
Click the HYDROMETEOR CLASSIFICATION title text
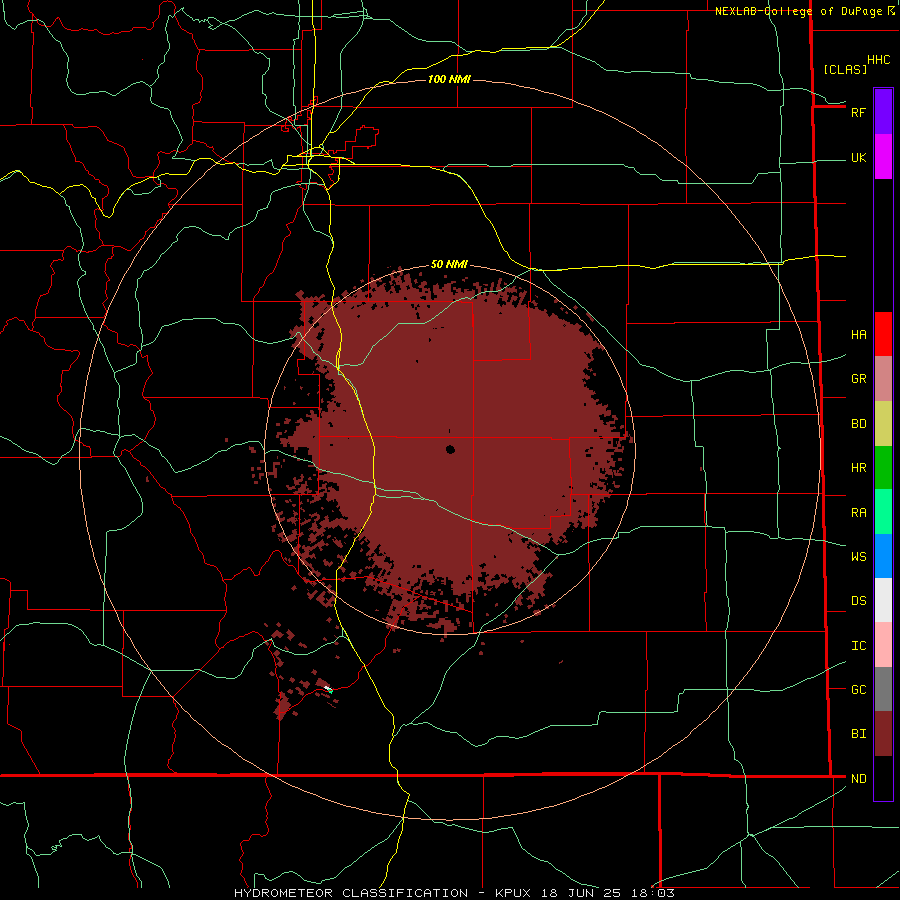[x=351, y=893]
